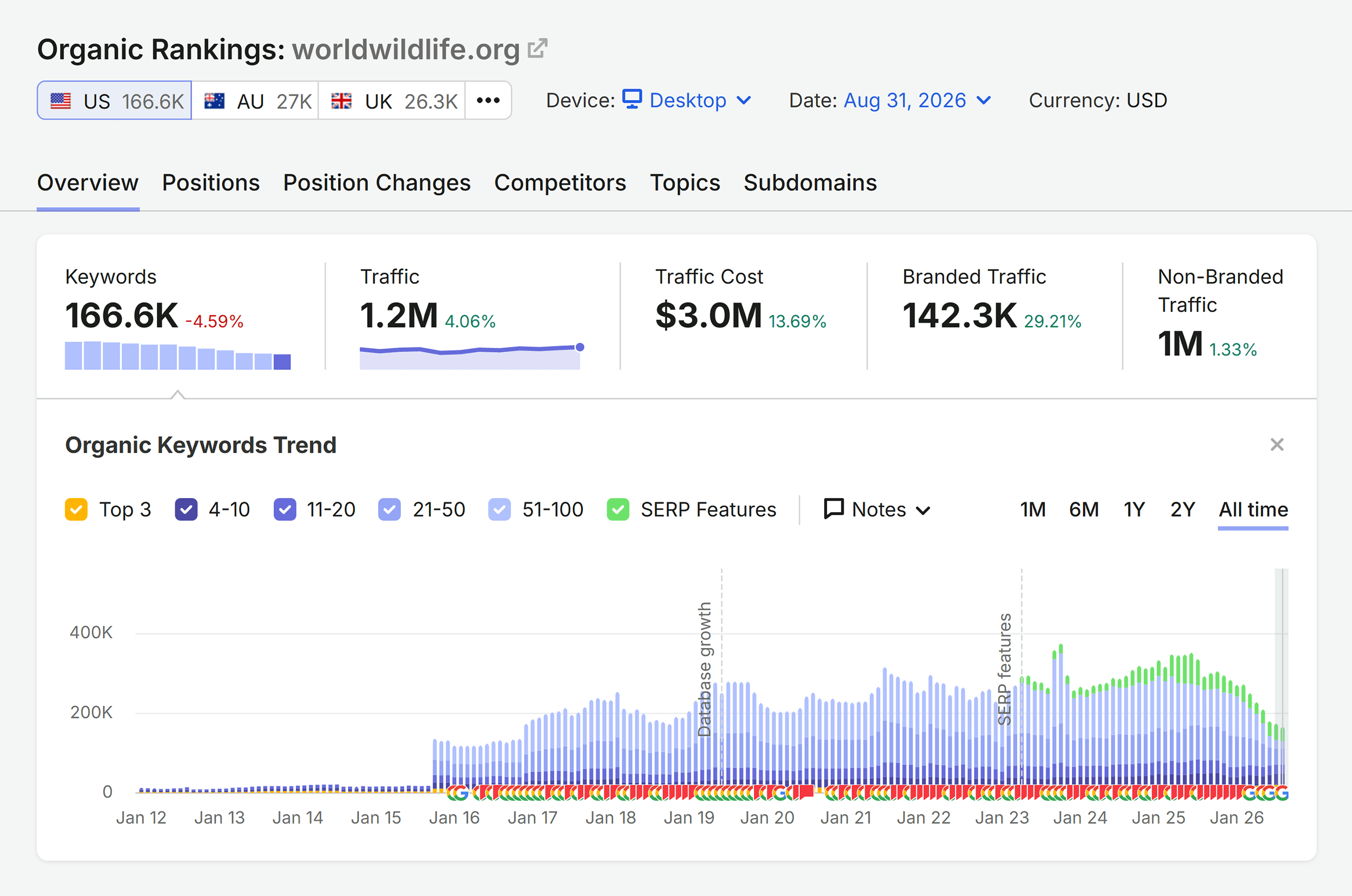Image resolution: width=1352 pixels, height=896 pixels.
Task: Click the Notes speech bubble icon
Action: [834, 509]
